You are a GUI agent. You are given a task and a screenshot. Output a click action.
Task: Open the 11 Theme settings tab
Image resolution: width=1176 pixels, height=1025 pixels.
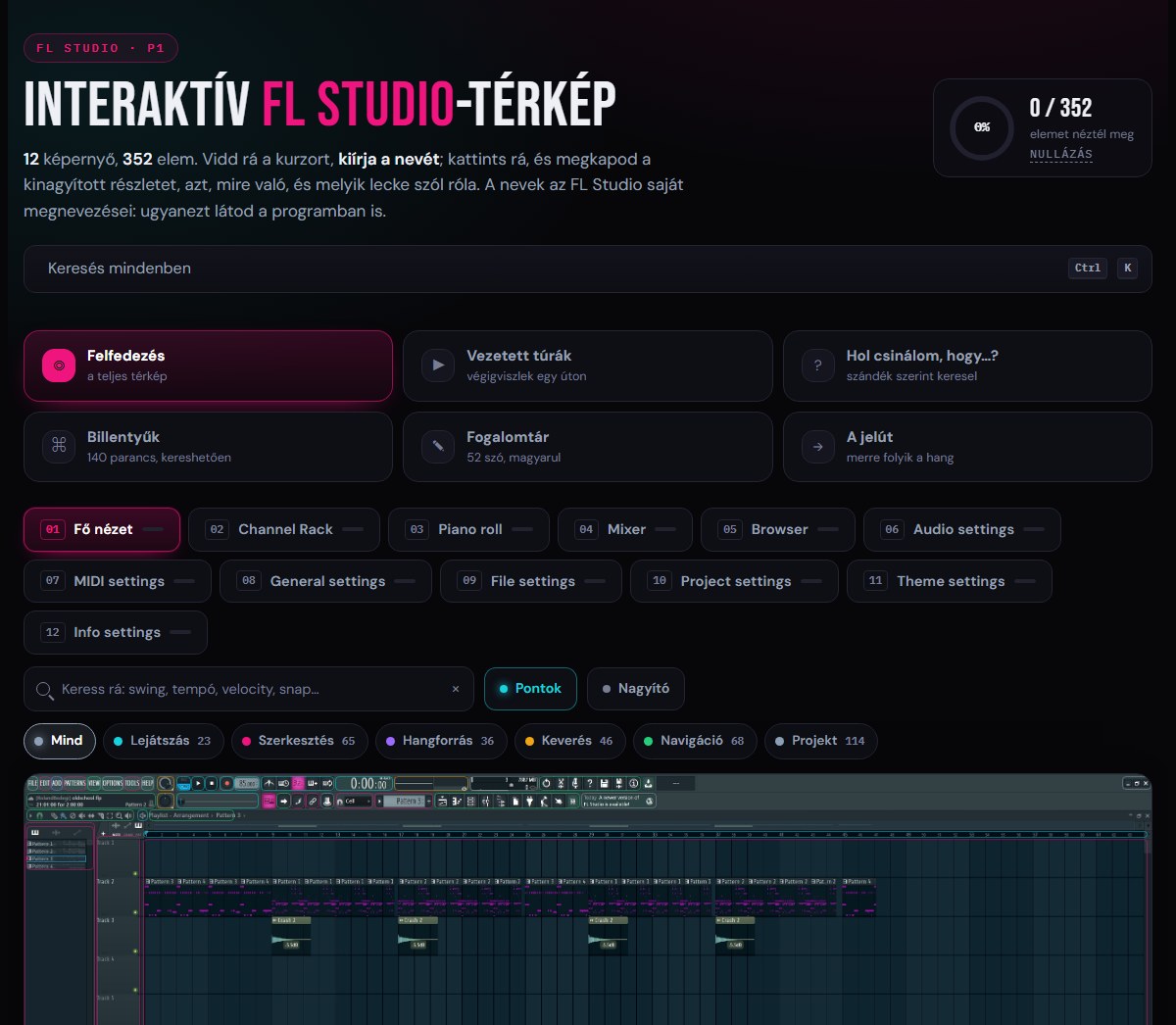[x=950, y=581]
